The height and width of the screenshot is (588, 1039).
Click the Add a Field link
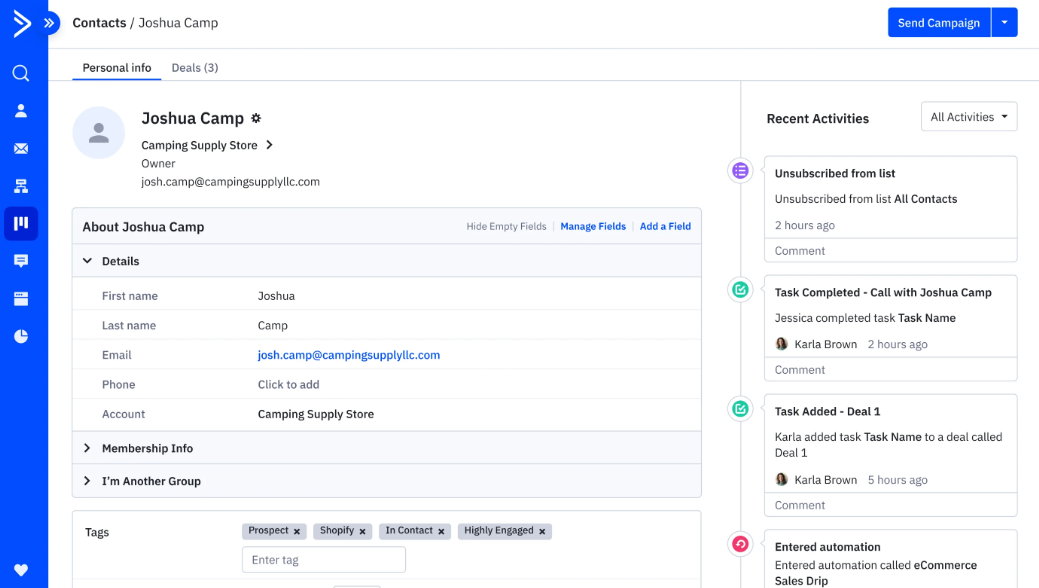point(665,226)
